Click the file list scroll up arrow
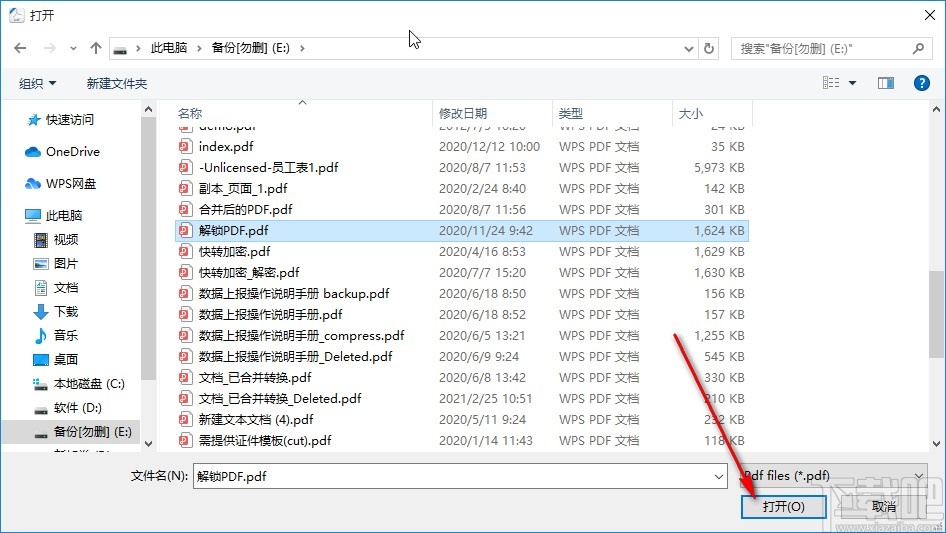 (x=936, y=109)
